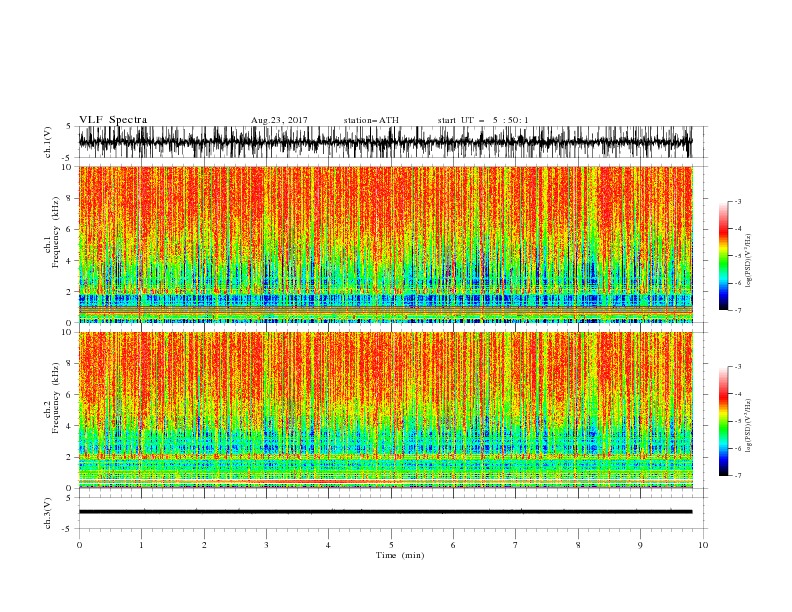Viewport: 792px width, 612px height.
Task: Click the upper colorbar log(PSD) label
Action: (748, 261)
